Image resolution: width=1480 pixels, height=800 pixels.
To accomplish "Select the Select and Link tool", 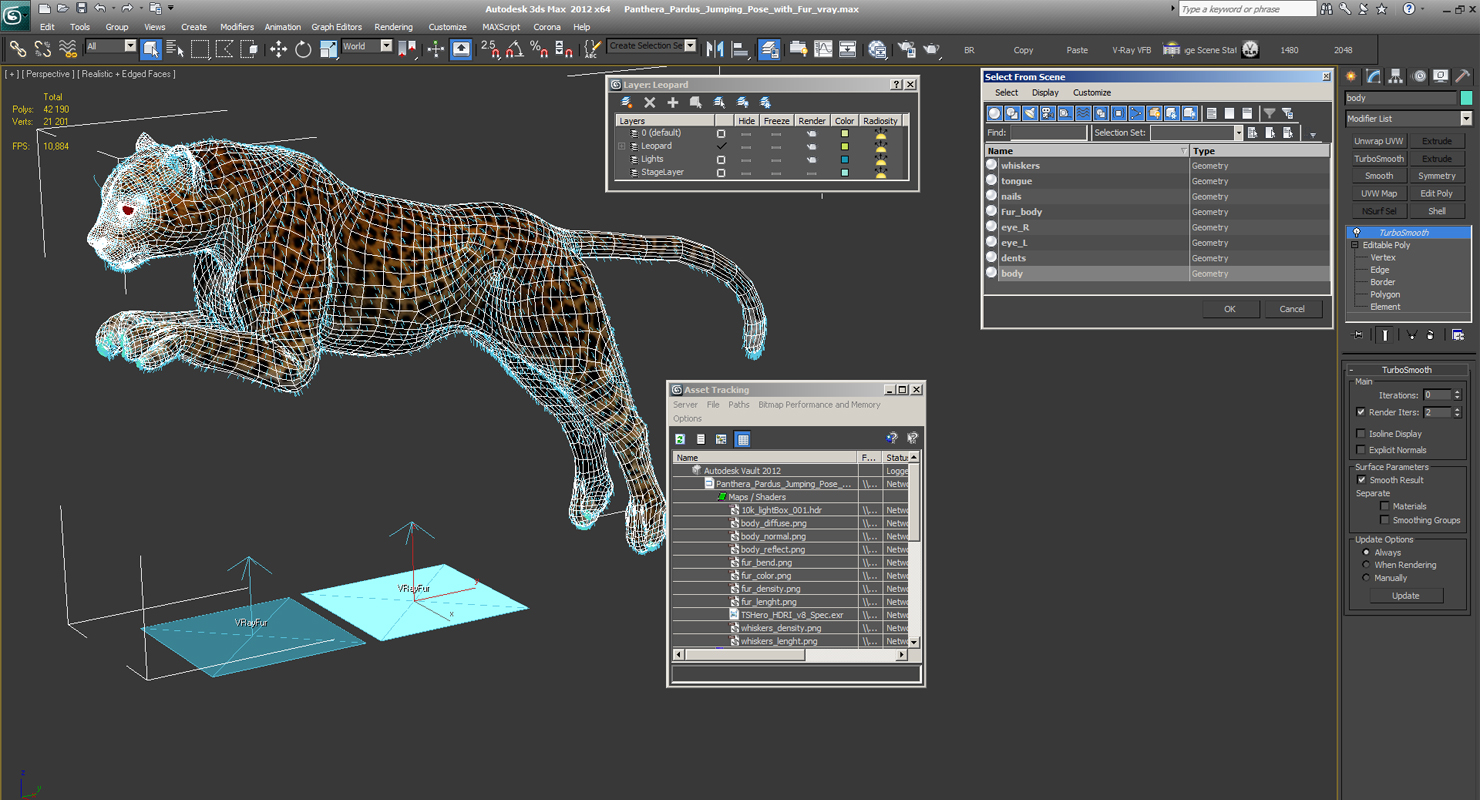I will tap(18, 48).
